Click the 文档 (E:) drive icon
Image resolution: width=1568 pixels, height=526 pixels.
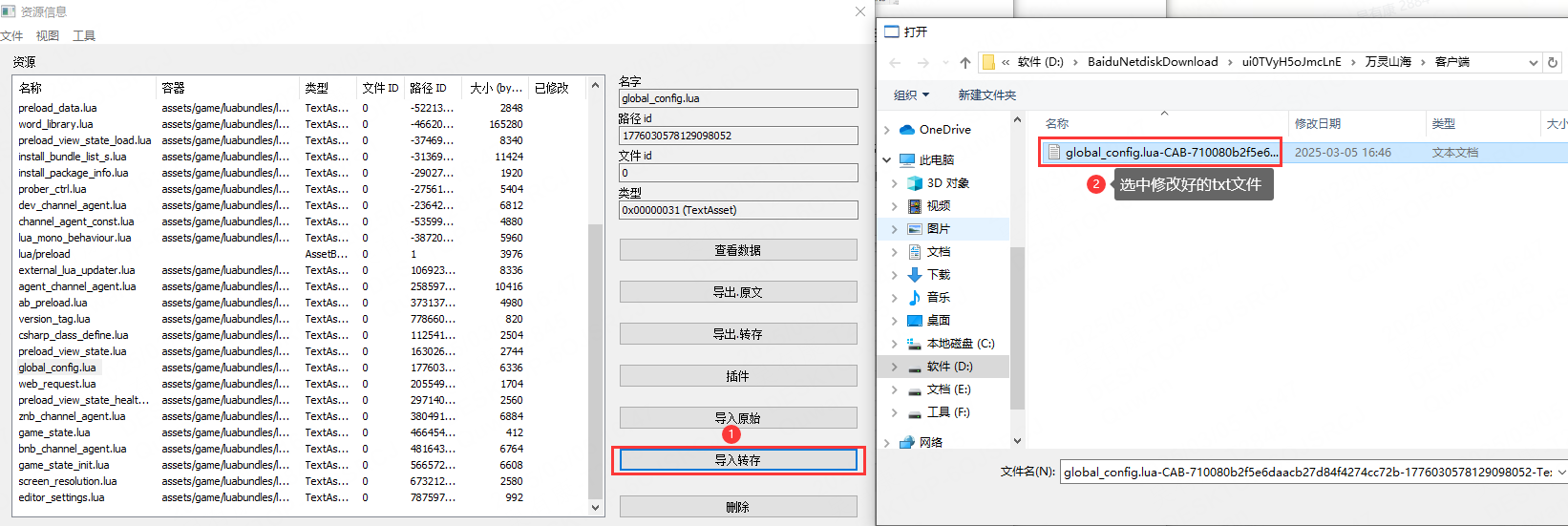(915, 390)
